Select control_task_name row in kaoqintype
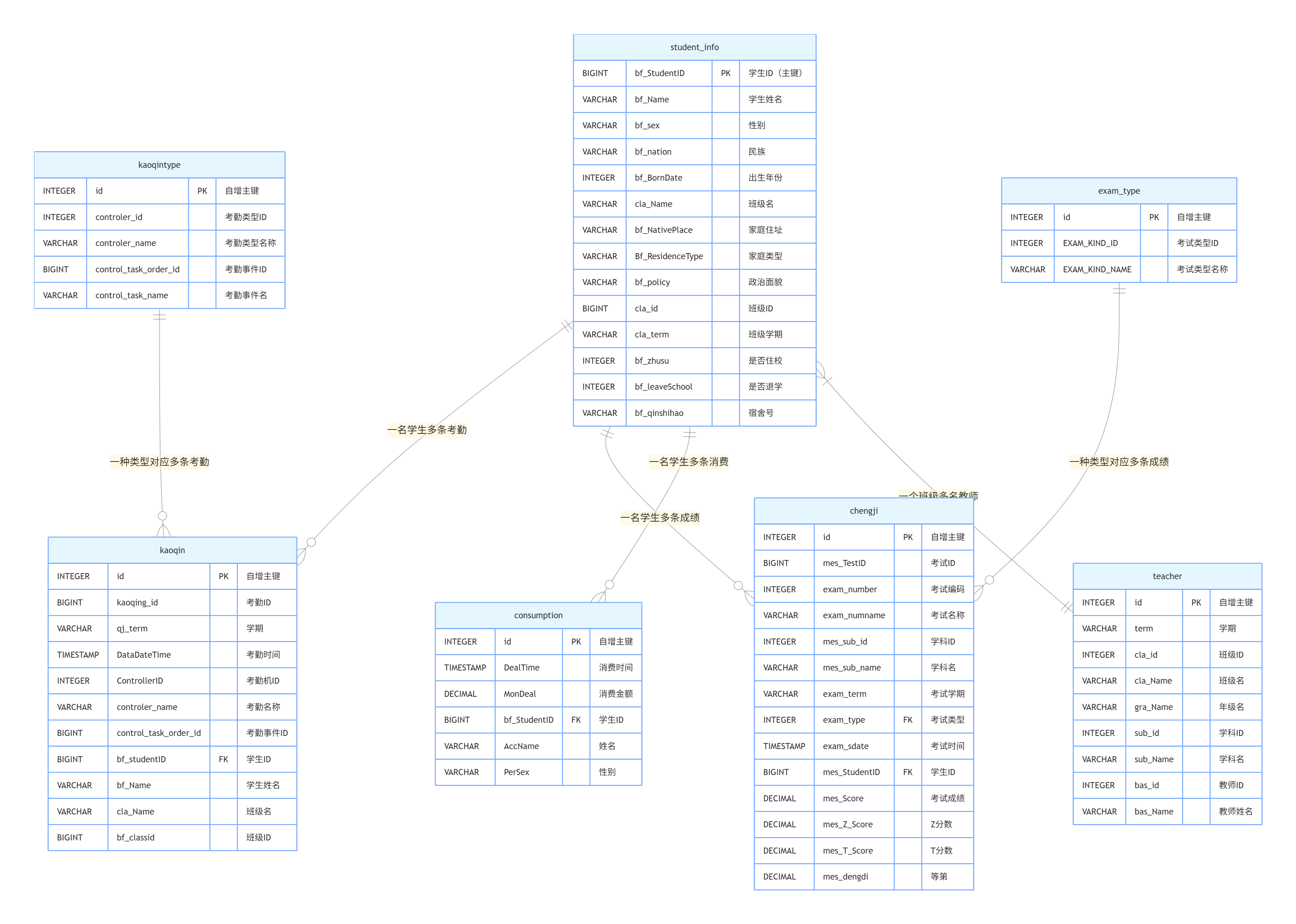 click(x=132, y=295)
